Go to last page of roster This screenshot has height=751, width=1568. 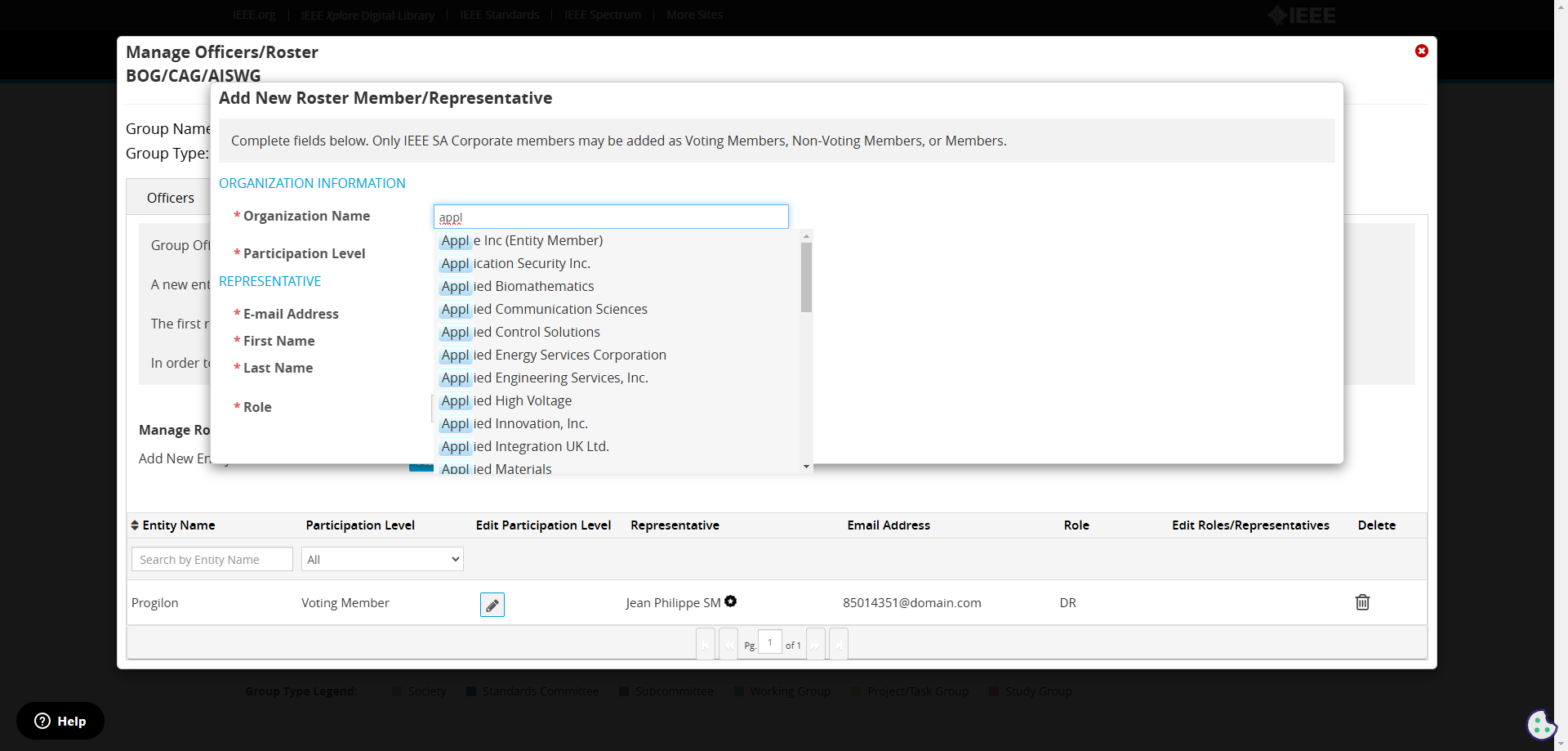click(x=838, y=644)
